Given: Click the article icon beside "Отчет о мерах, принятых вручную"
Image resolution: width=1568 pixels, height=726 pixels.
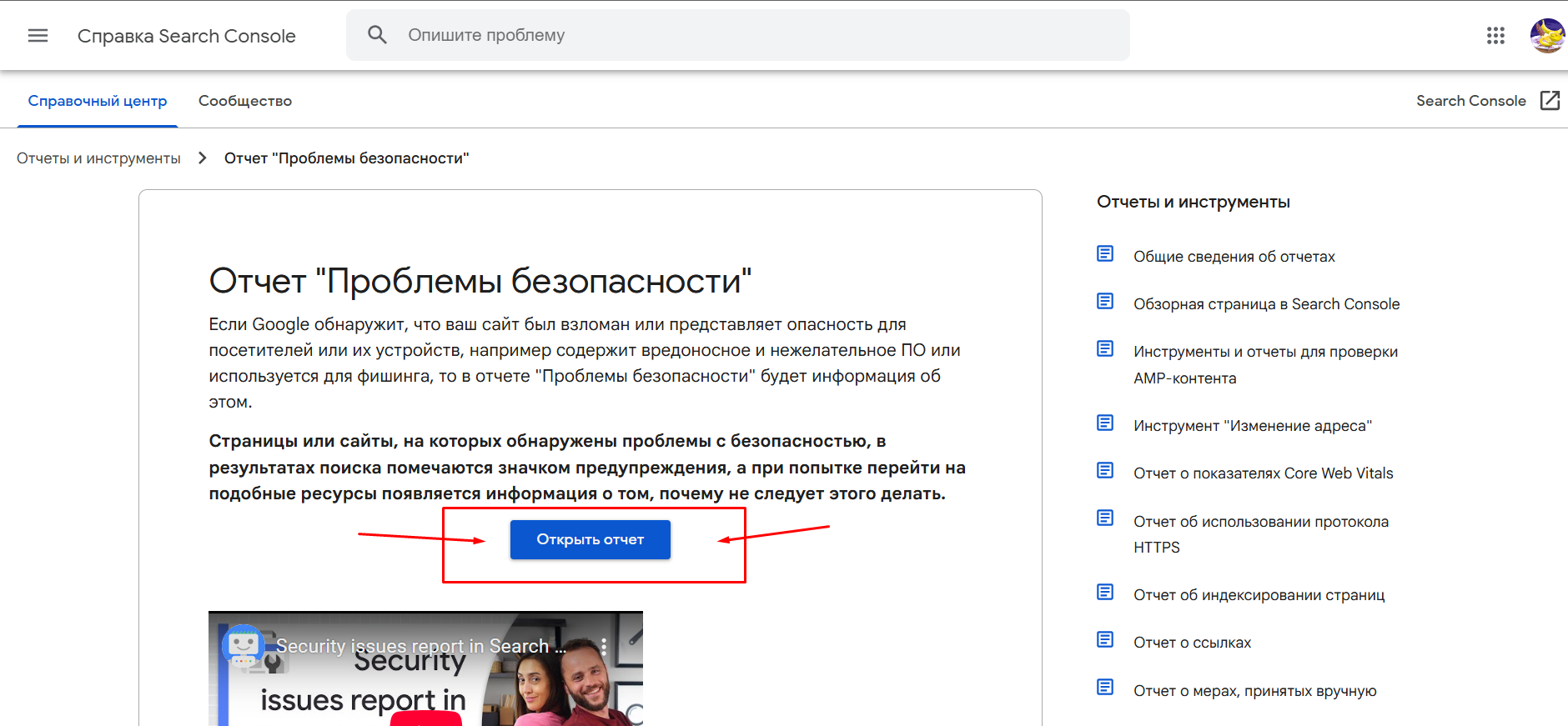Looking at the screenshot, I should (x=1105, y=687).
